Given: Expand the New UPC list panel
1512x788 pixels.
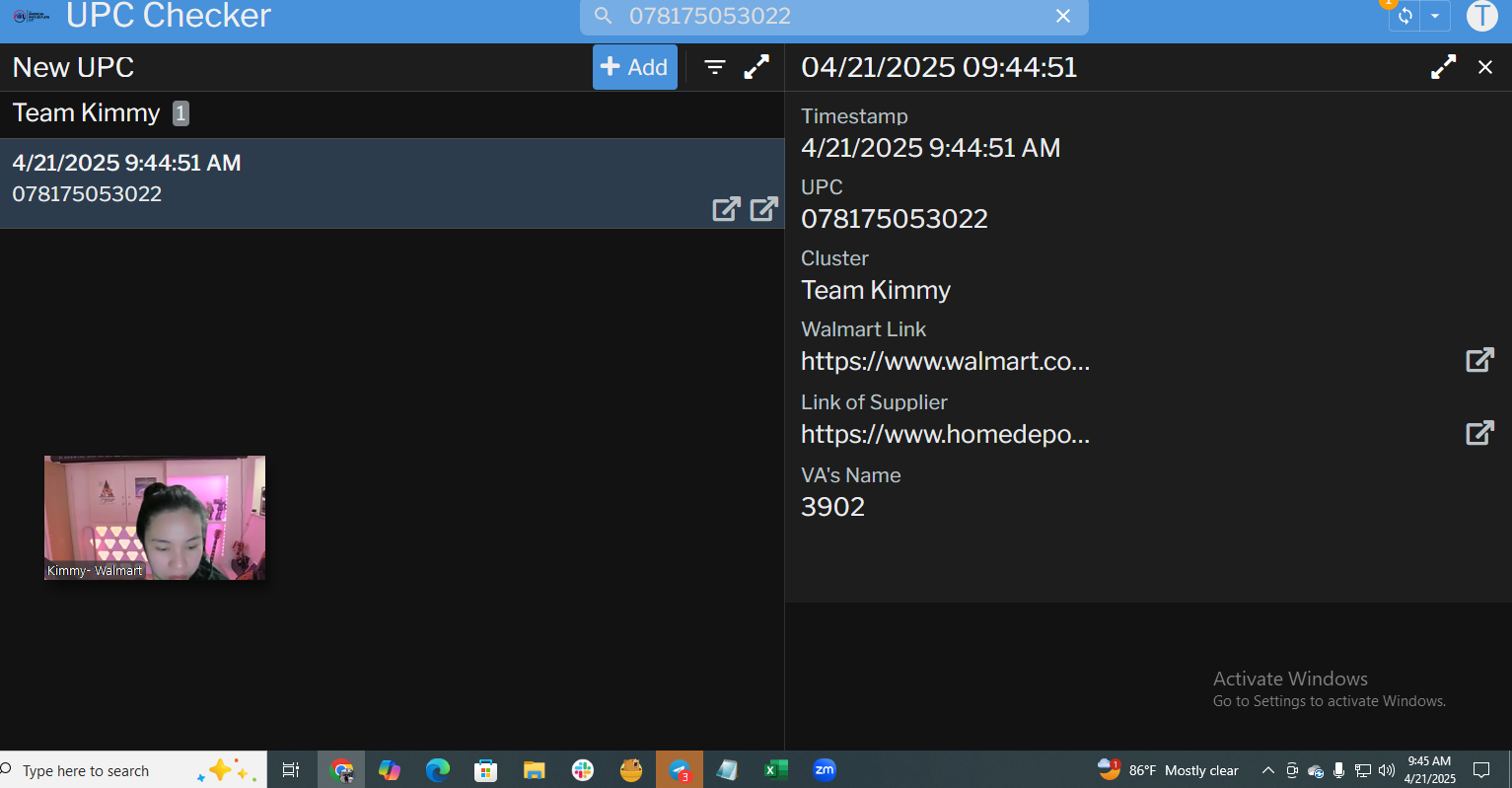Looking at the screenshot, I should pyautogui.click(x=756, y=67).
